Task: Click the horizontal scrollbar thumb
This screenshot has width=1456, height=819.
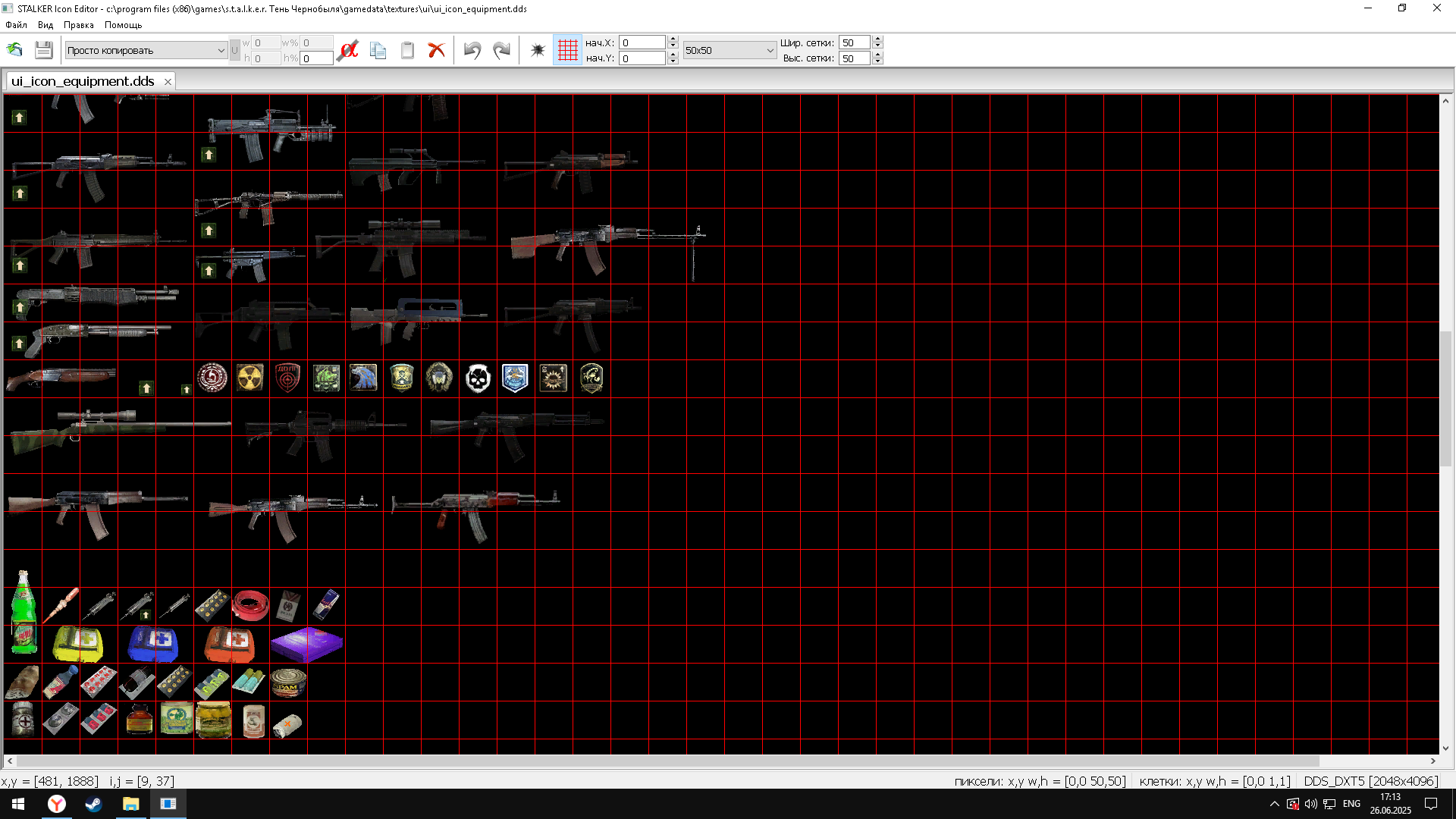Action: pos(667,761)
